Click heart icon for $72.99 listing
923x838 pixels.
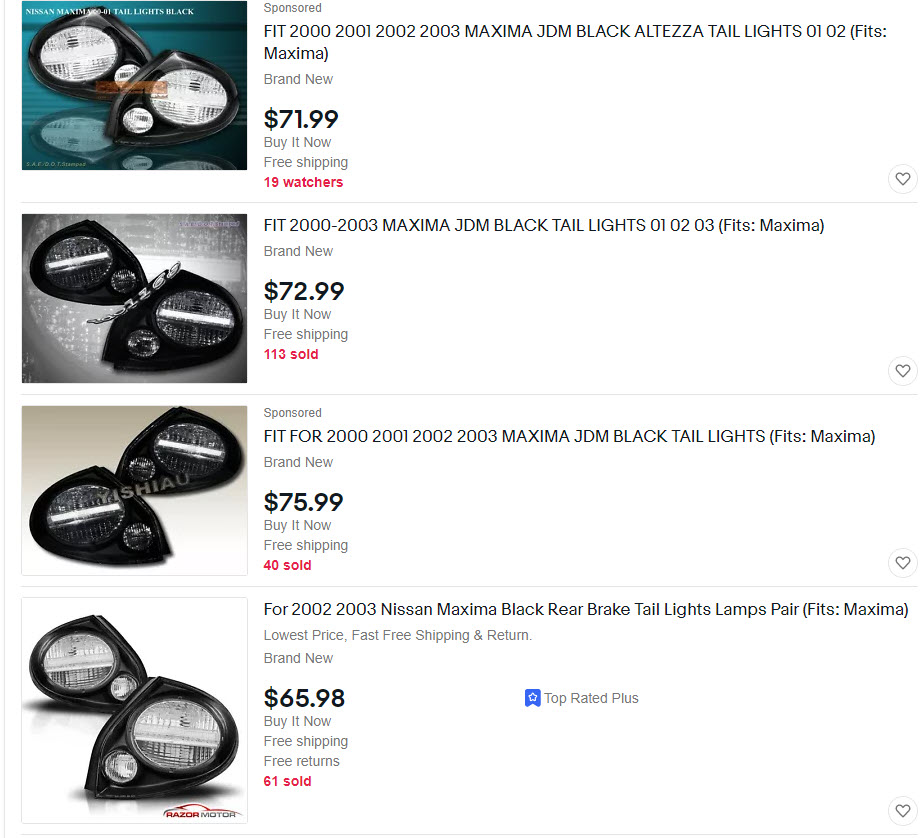(902, 371)
